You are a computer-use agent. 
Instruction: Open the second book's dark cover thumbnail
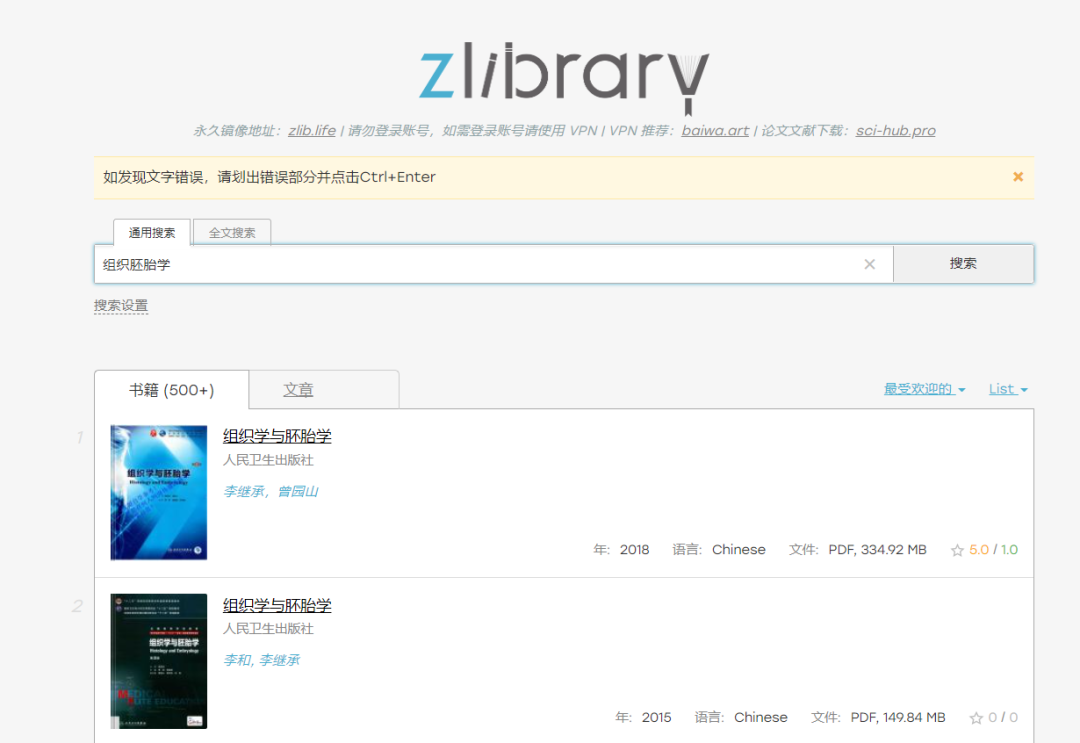158,661
